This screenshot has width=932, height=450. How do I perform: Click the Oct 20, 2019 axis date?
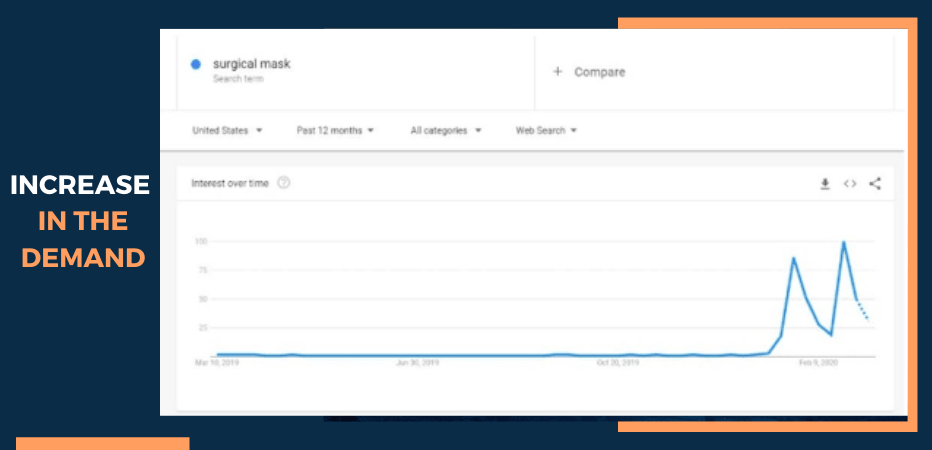tap(617, 363)
